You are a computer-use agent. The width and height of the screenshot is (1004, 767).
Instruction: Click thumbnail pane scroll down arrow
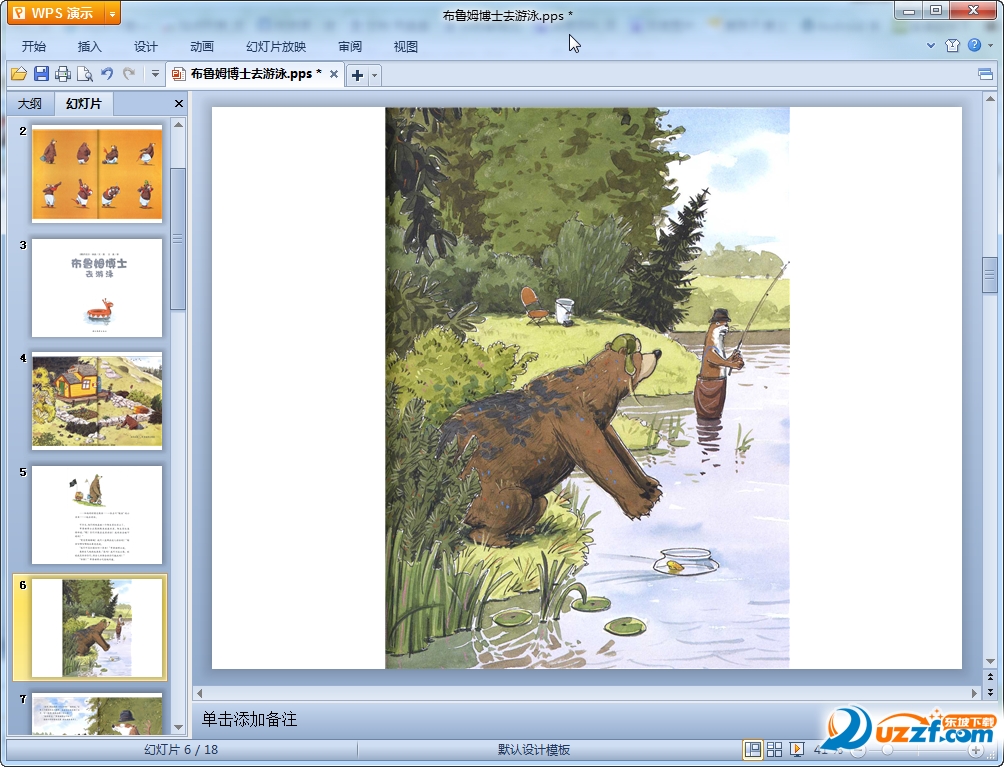coord(179,727)
